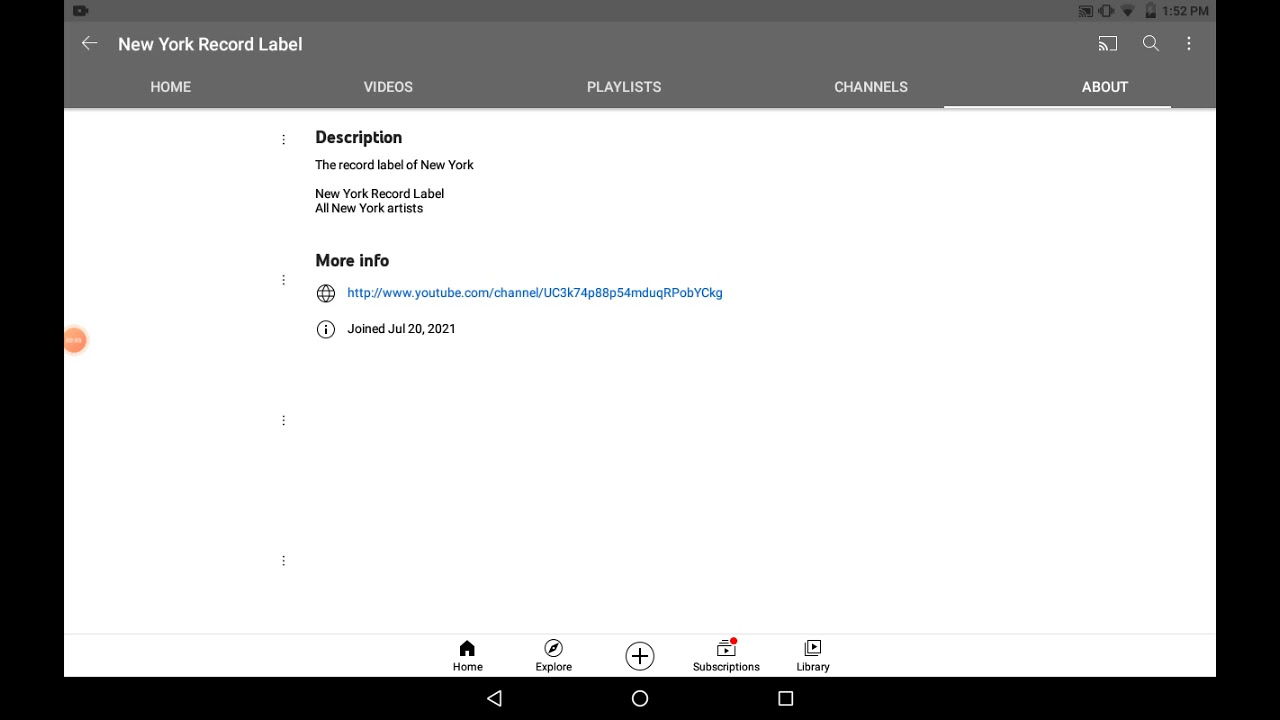Tap the camera recording icon in status bar
Screen dimensions: 1280x720
coord(81,11)
